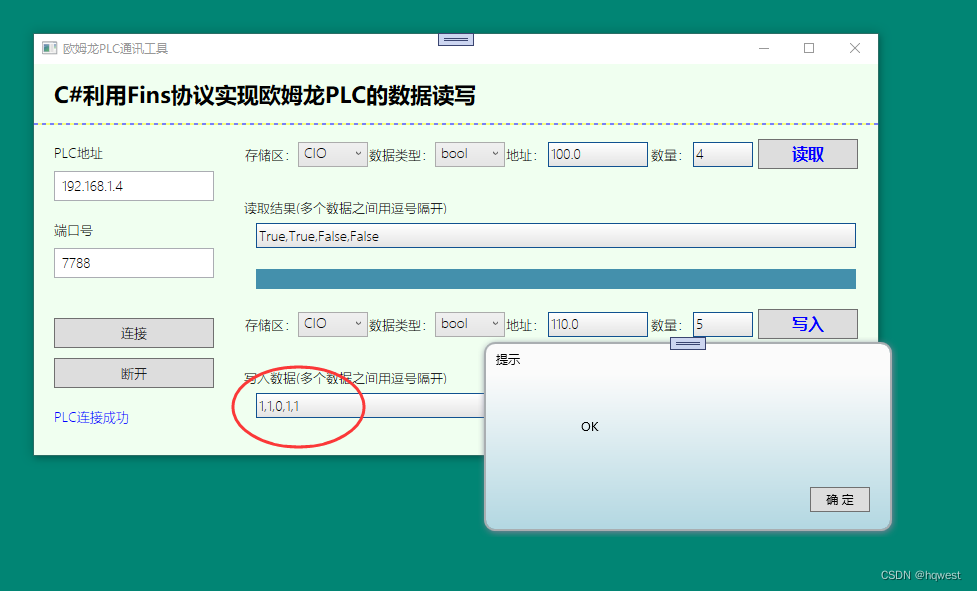Click the PLC address input field
Viewport: 977px width, 591px height.
point(134,186)
